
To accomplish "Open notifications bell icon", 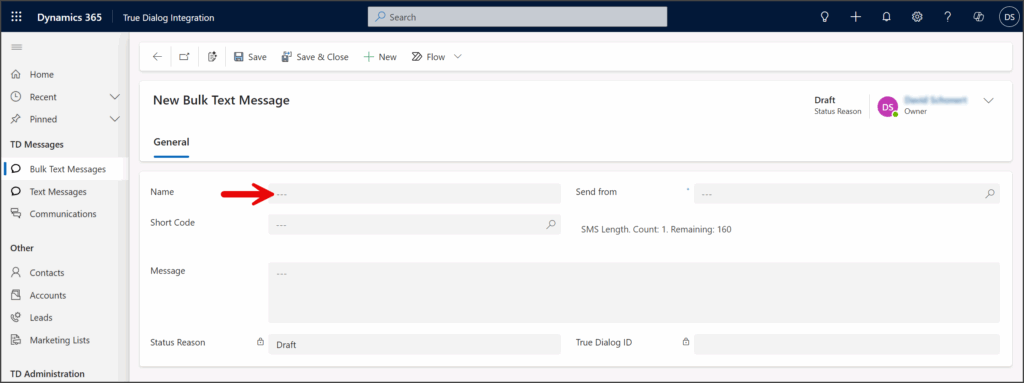I will [x=886, y=17].
